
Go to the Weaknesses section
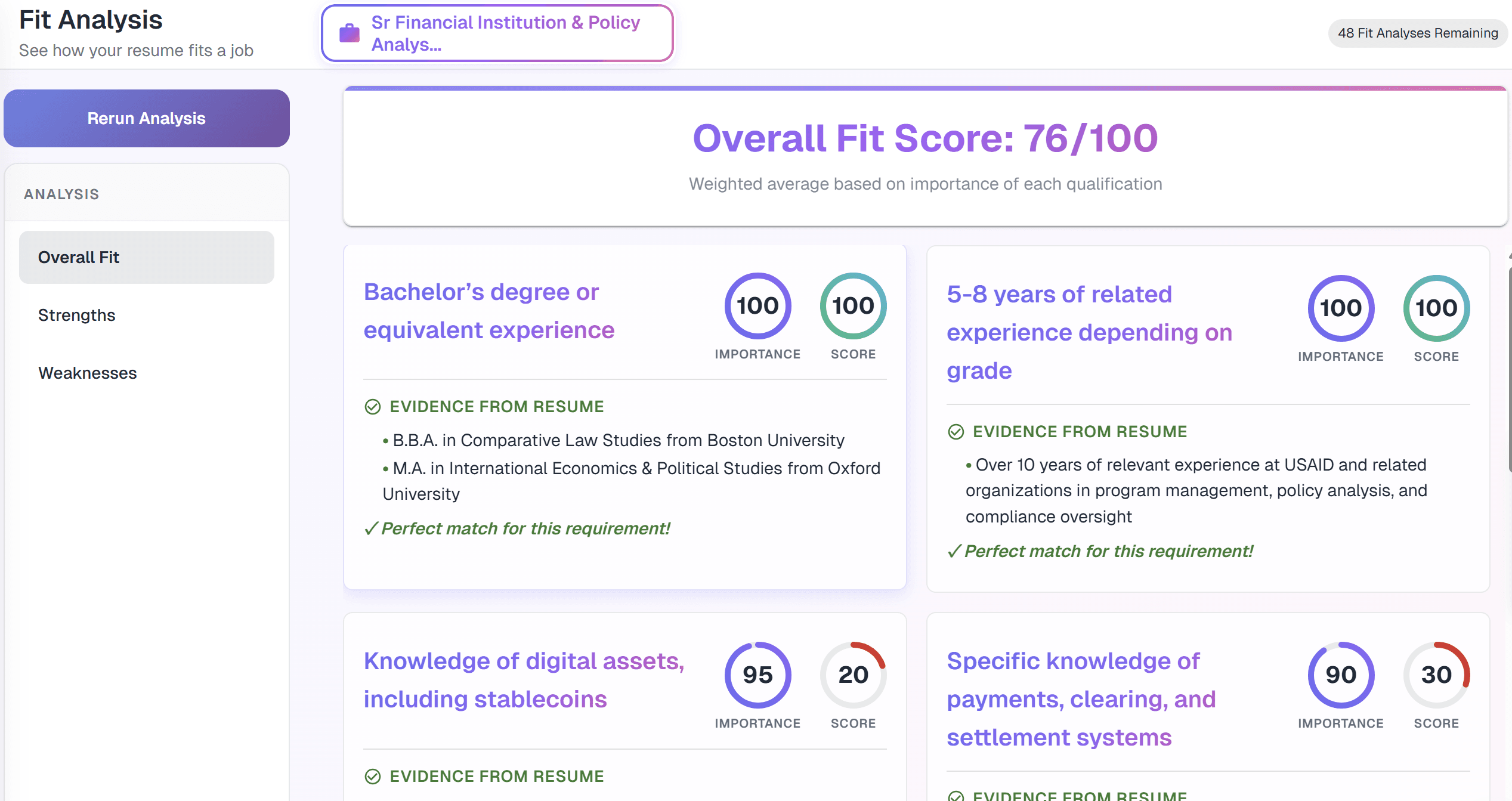coord(88,373)
